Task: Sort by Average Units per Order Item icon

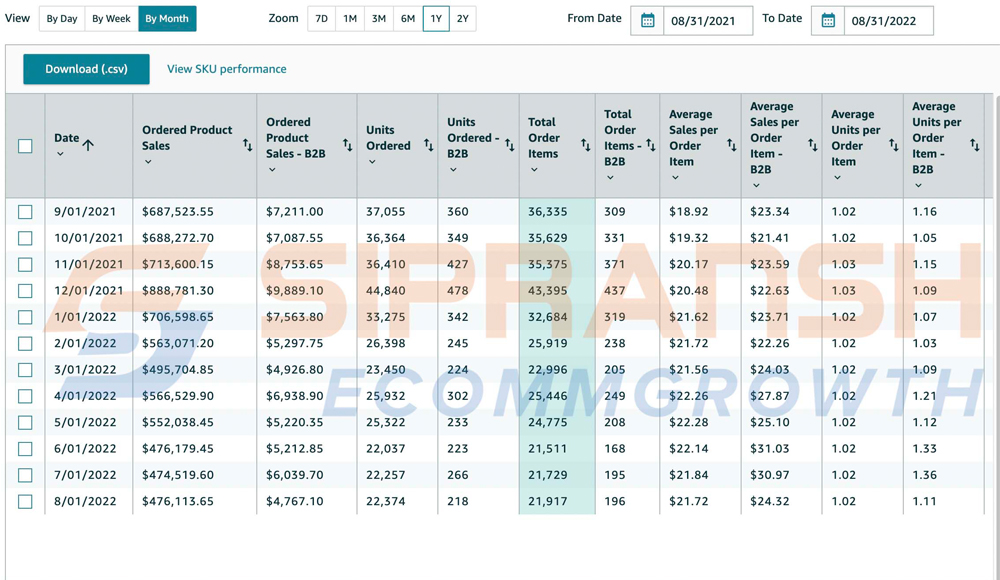Action: [893, 146]
